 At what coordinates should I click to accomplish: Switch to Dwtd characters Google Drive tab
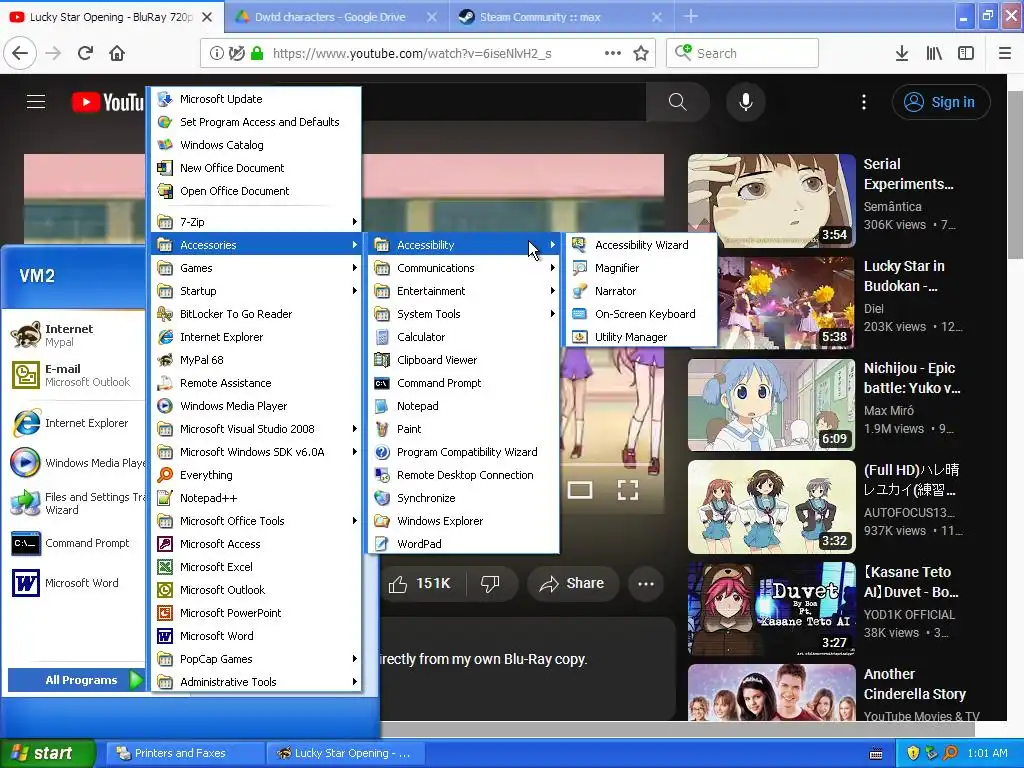coord(330,17)
